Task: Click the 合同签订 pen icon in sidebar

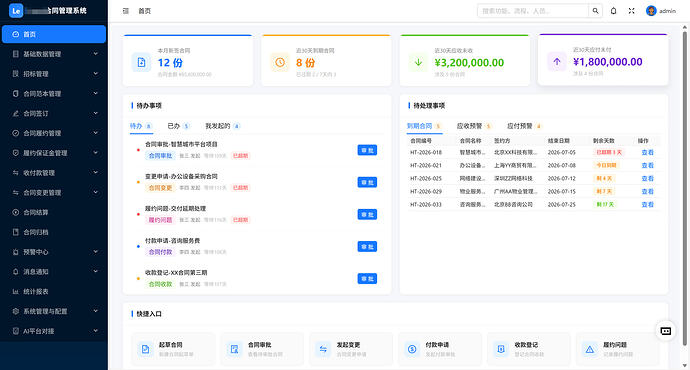Action: click(16, 114)
